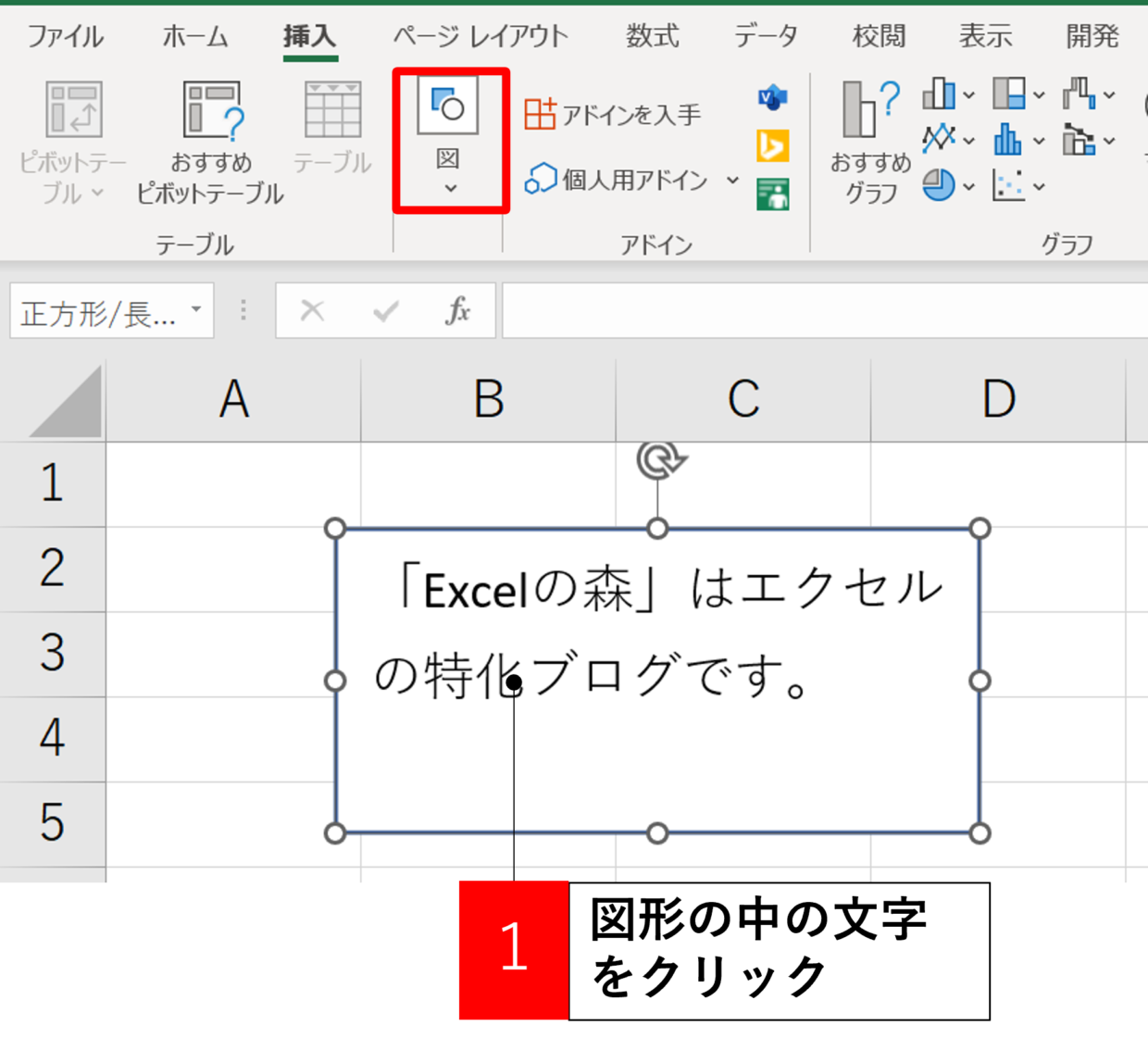Click the formula bar expand dots handle
The image size is (1148, 1038).
pos(243,310)
